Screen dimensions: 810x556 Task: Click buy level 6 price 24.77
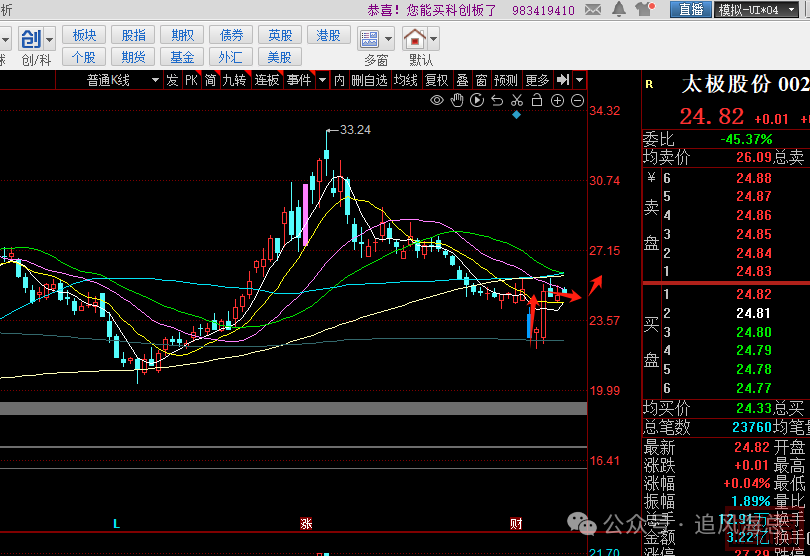(754, 388)
